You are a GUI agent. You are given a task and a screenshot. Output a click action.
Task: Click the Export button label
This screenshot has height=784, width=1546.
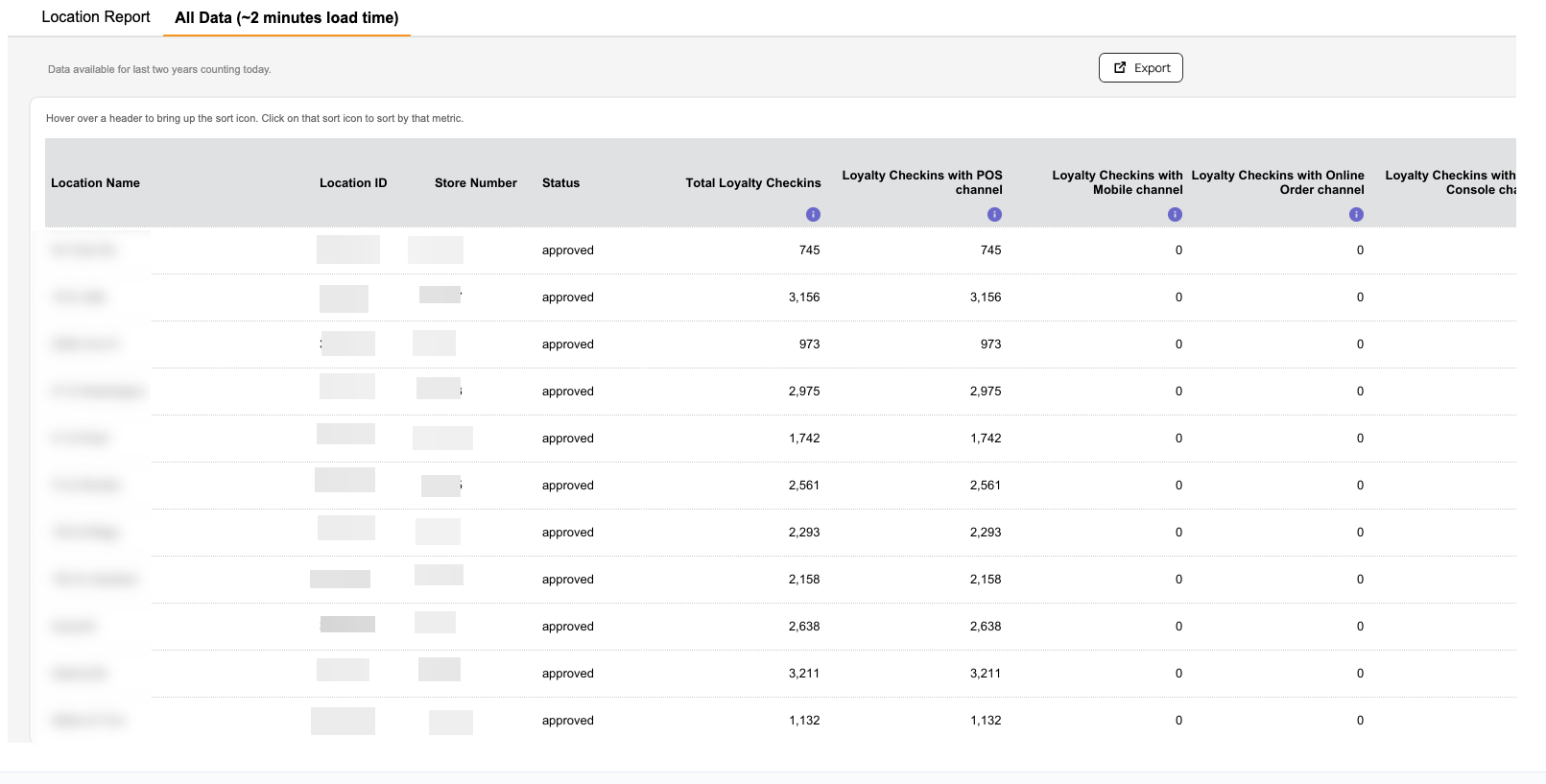(1152, 68)
